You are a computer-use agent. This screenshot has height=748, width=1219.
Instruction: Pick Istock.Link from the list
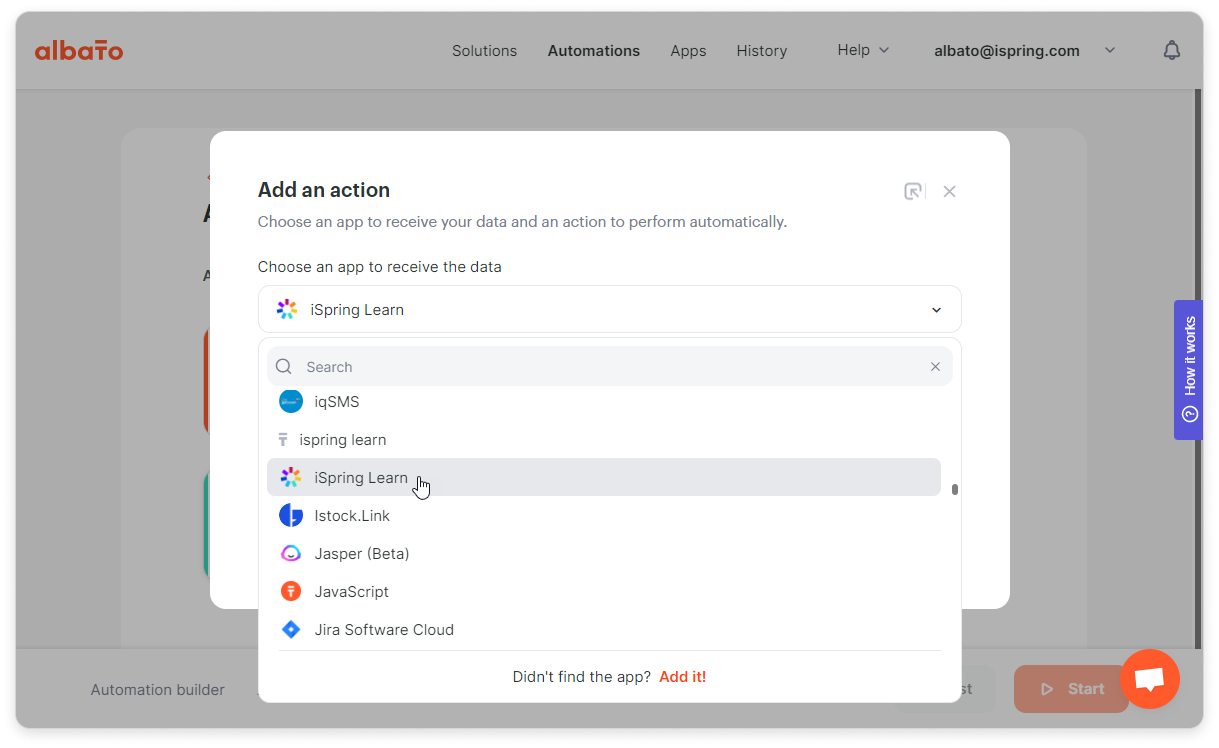[604, 516]
